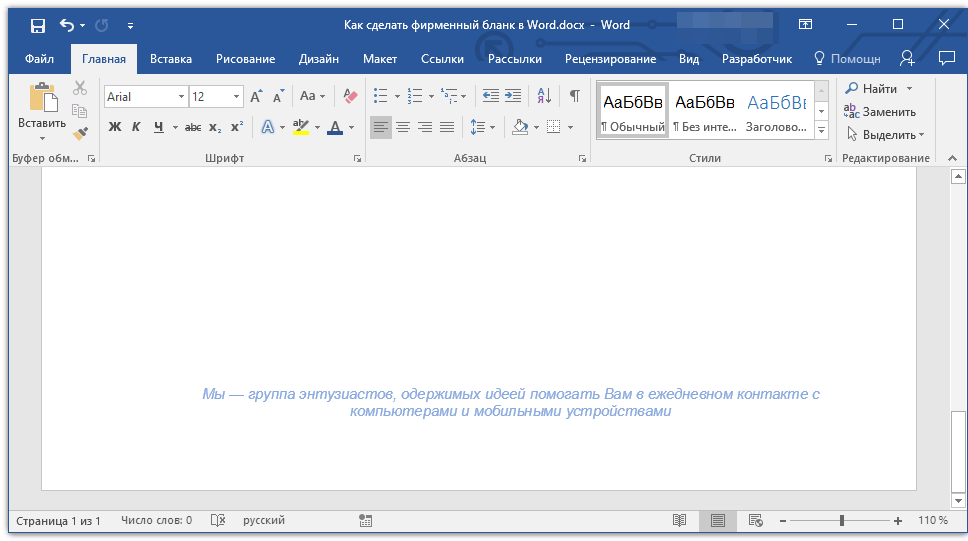Viewport: 968px width, 541px height.
Task: Open Read Mode view in status bar
Action: point(680,520)
